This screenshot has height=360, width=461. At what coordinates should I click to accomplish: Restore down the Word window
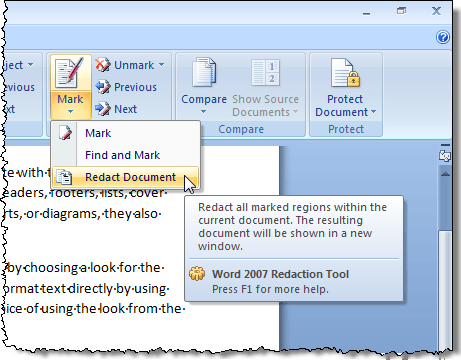[x=402, y=11]
